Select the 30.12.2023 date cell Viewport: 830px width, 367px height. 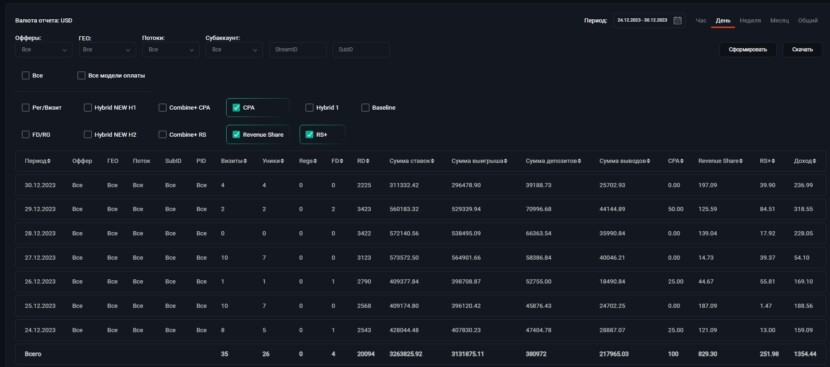[40, 185]
